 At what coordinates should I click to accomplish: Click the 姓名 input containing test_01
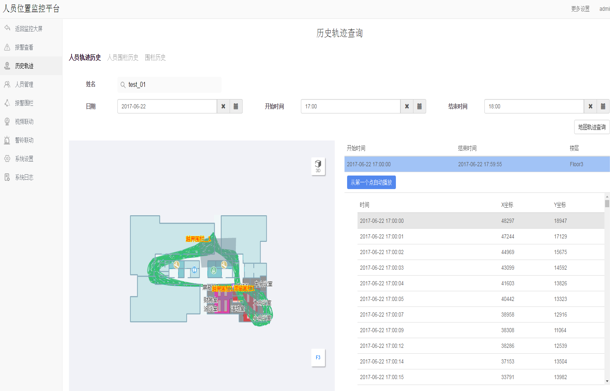170,85
